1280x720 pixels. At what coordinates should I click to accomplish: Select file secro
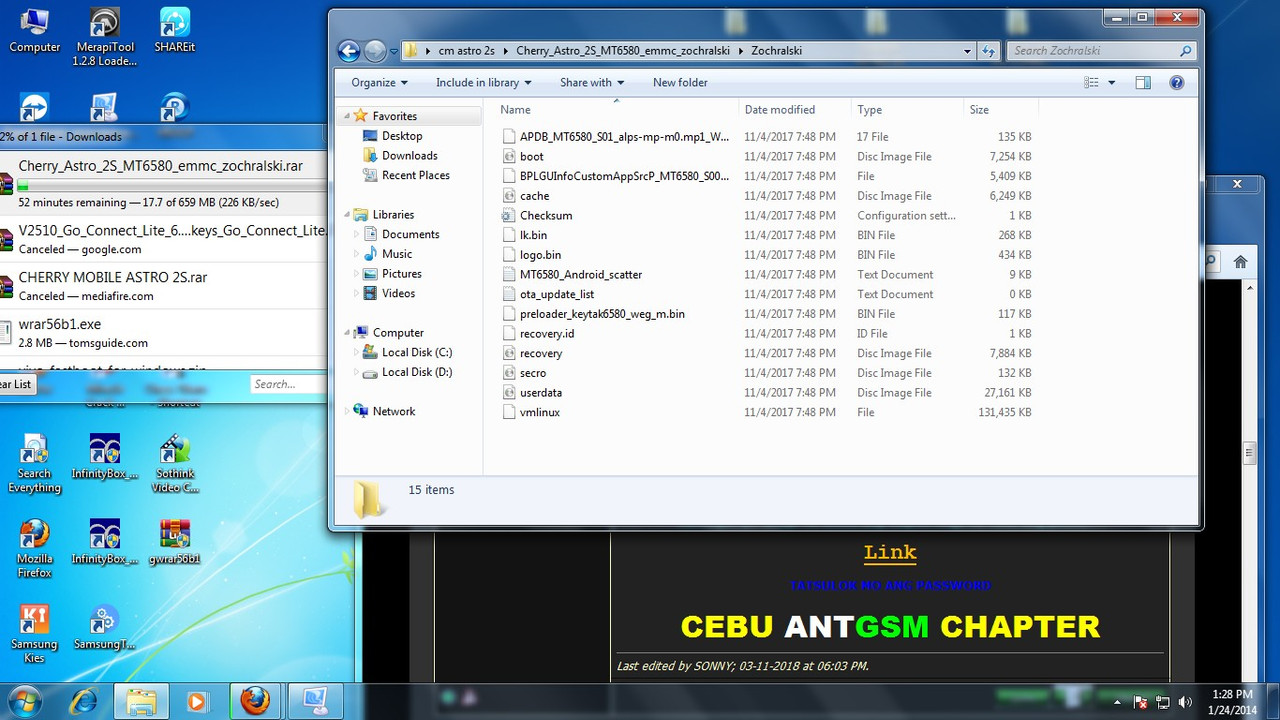(x=533, y=373)
